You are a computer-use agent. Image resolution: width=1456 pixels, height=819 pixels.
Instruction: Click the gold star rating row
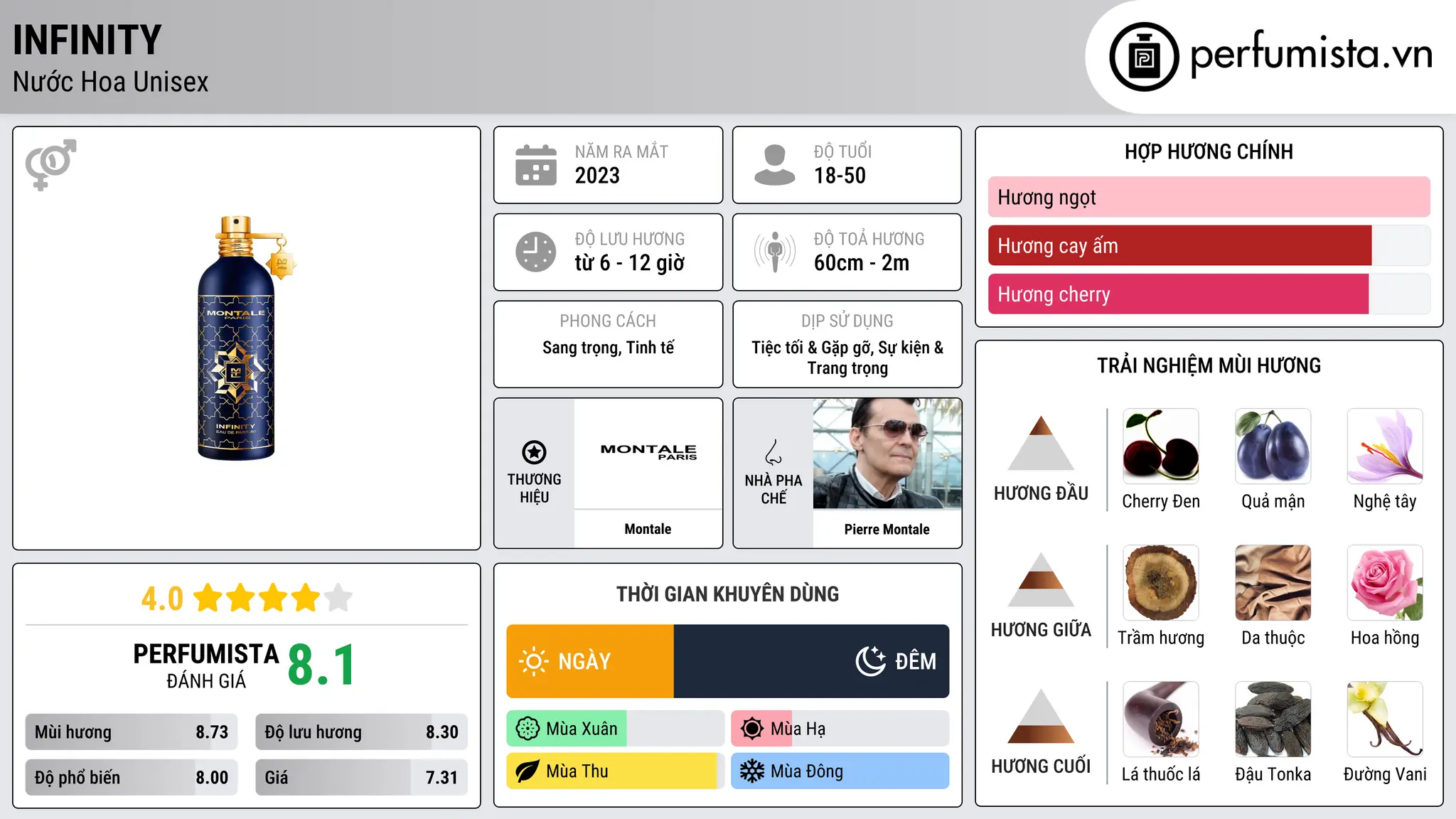click(273, 598)
